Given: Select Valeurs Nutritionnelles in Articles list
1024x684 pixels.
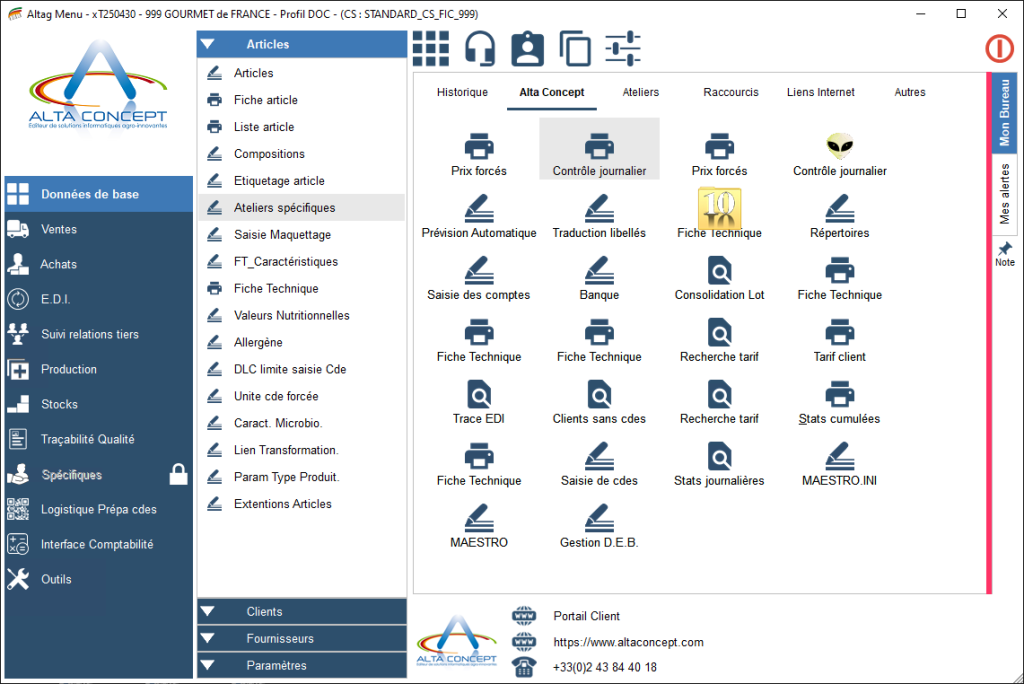Looking at the screenshot, I should pyautogui.click(x=291, y=315).
